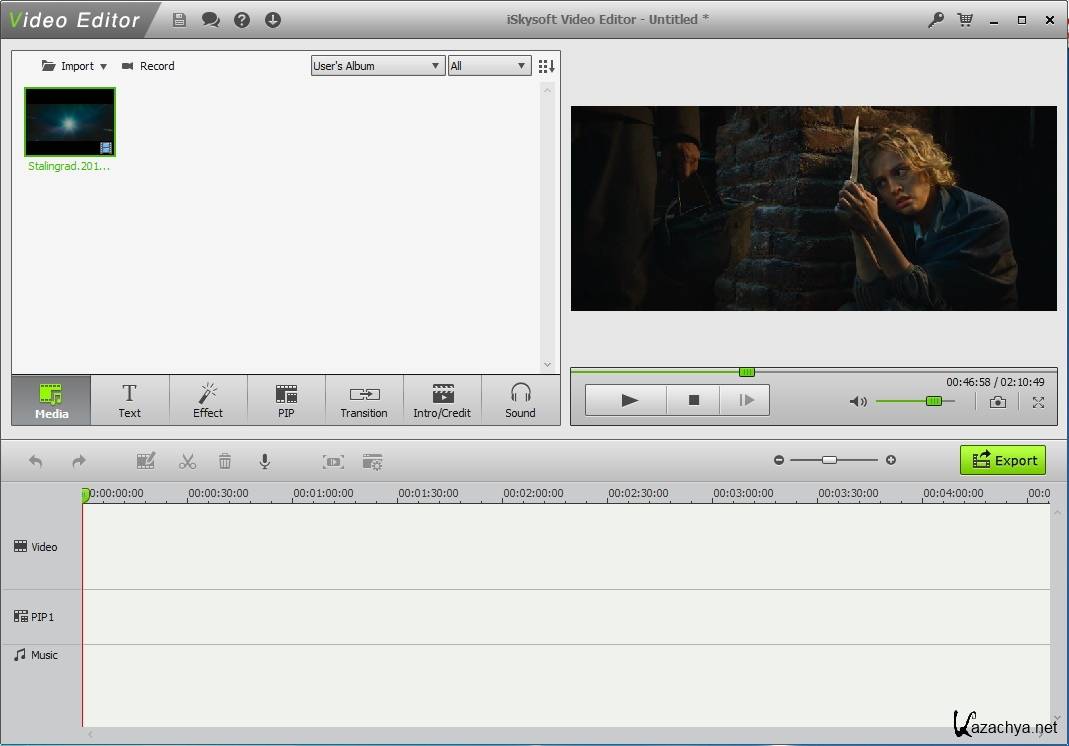Image resolution: width=1069 pixels, height=746 pixels.
Task: Expand the User's Album dropdown
Action: 377,66
